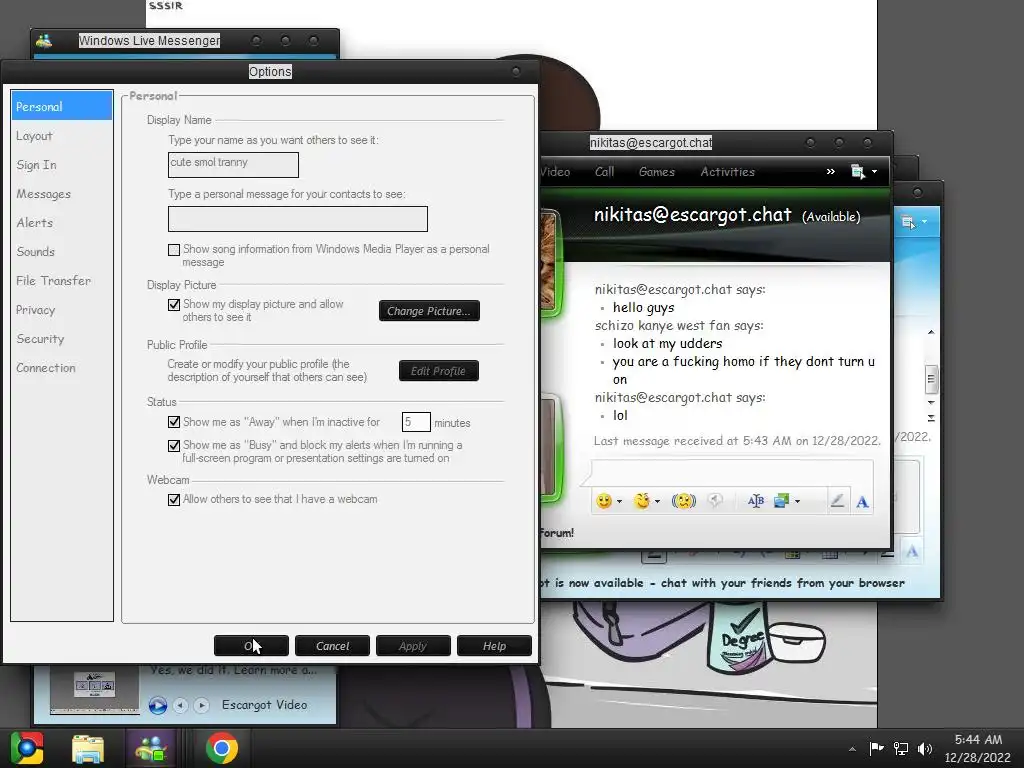Click scrollbar thumb in background chat window
1024x768 pixels.
click(x=931, y=379)
